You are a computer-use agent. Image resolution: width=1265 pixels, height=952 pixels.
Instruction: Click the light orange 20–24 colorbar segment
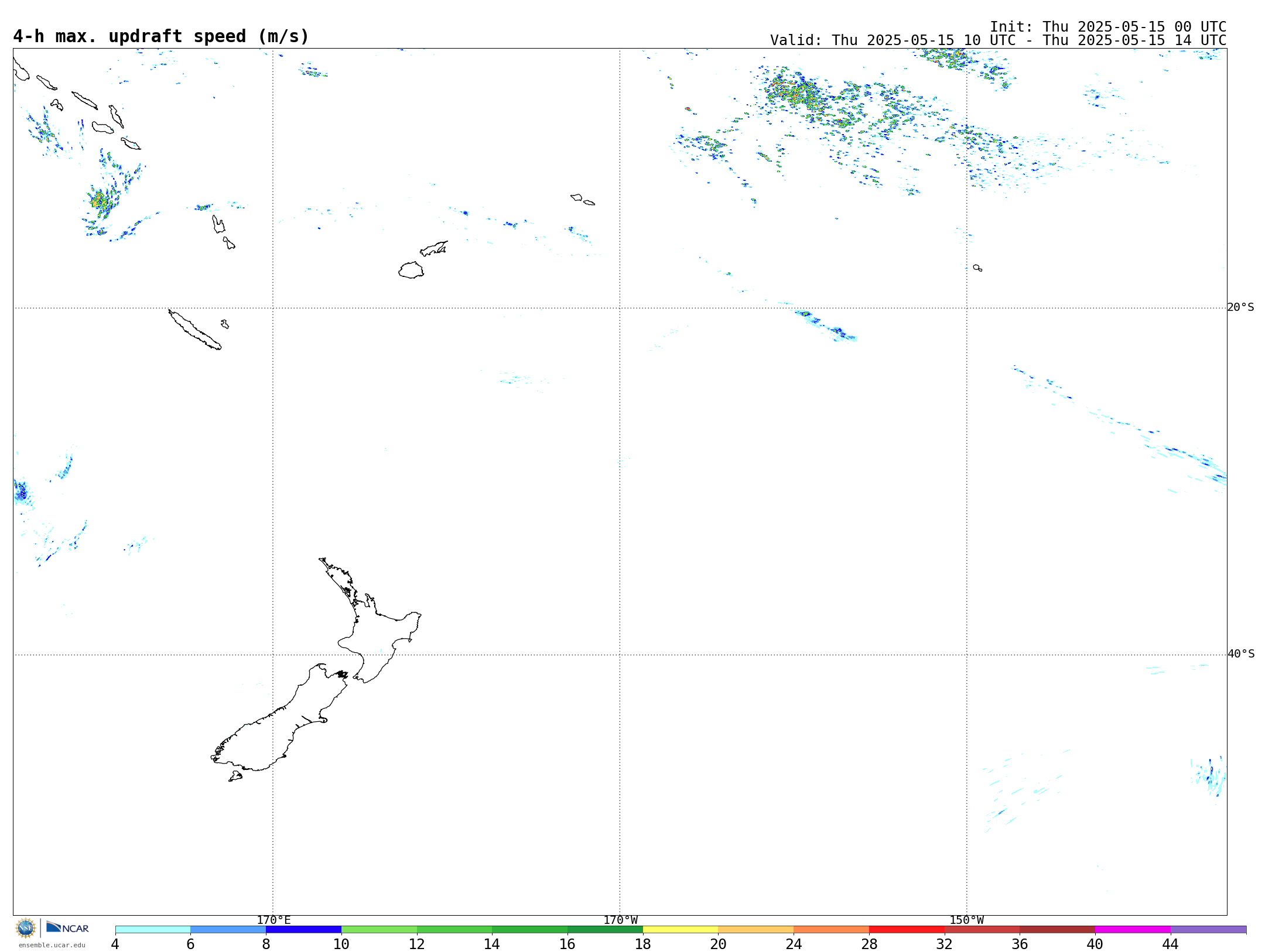point(755,929)
